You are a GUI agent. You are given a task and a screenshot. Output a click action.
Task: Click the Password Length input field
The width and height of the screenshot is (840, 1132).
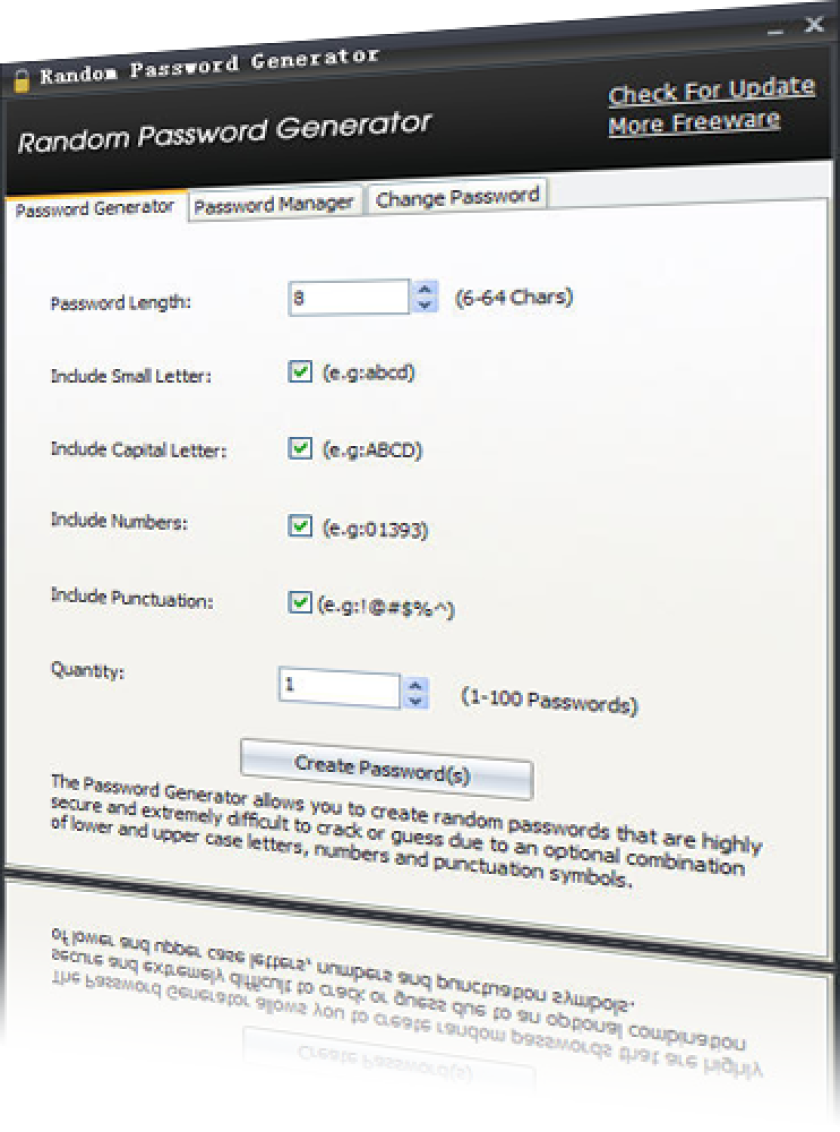[349, 297]
